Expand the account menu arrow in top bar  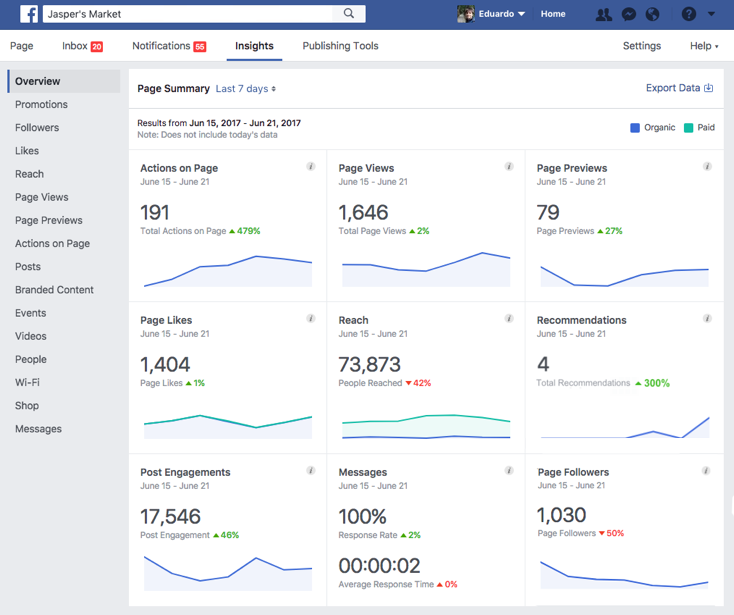pyautogui.click(x=712, y=14)
